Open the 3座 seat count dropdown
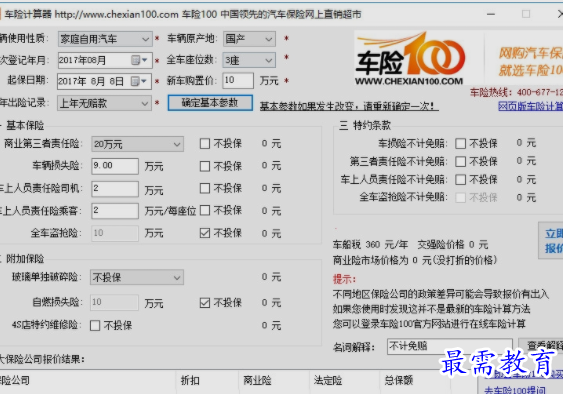Image resolution: width=563 pixels, height=394 pixels. pos(249,60)
